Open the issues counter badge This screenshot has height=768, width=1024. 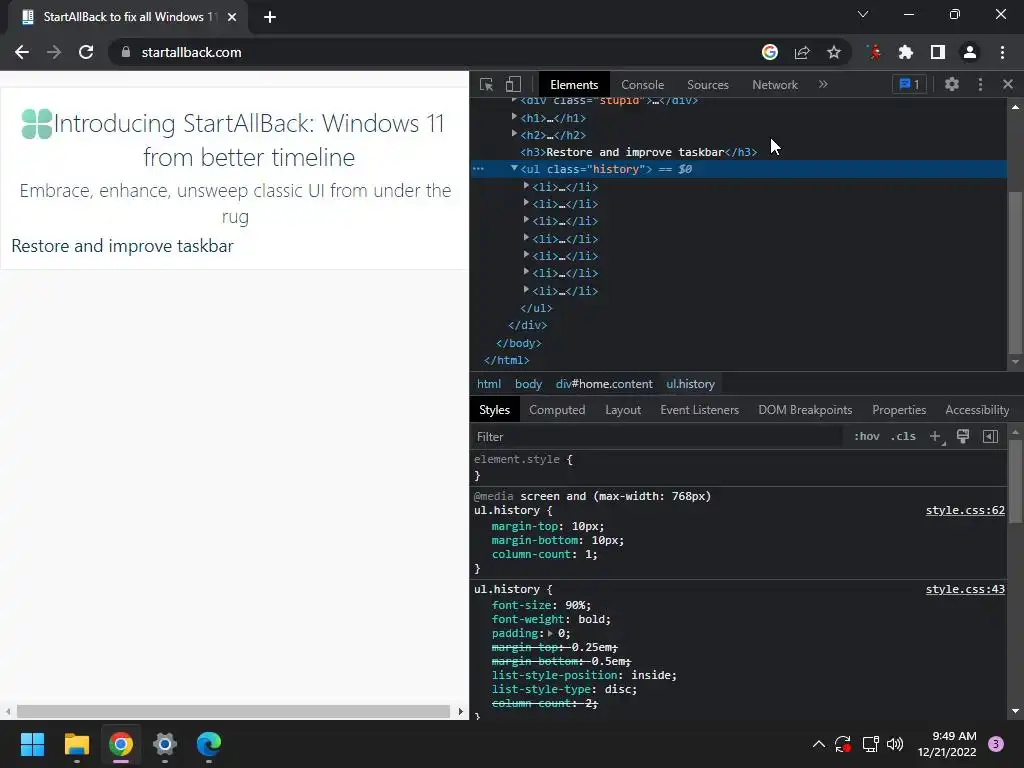point(909,84)
